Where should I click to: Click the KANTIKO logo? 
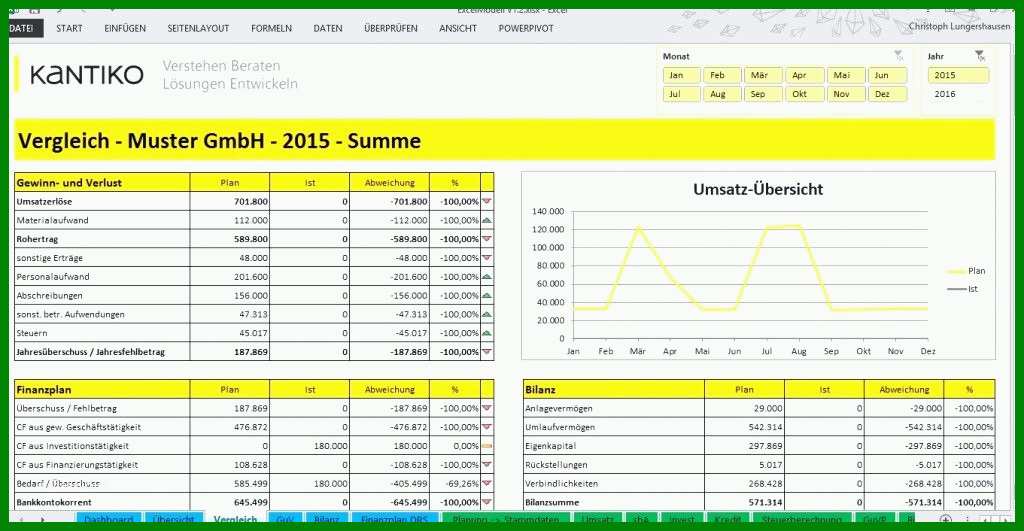[x=86, y=74]
